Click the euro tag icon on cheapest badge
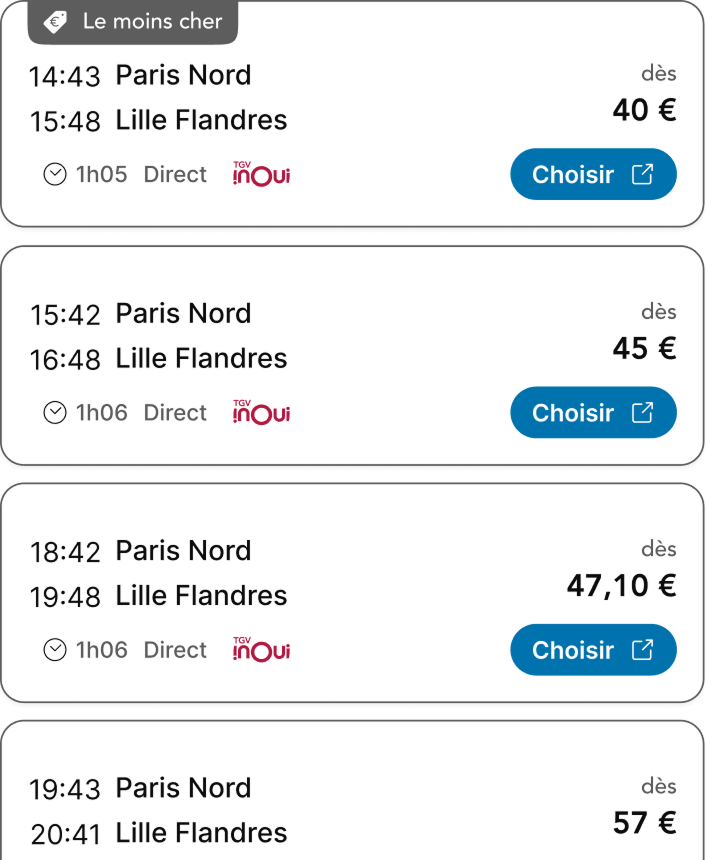The image size is (706, 860). coord(56,21)
